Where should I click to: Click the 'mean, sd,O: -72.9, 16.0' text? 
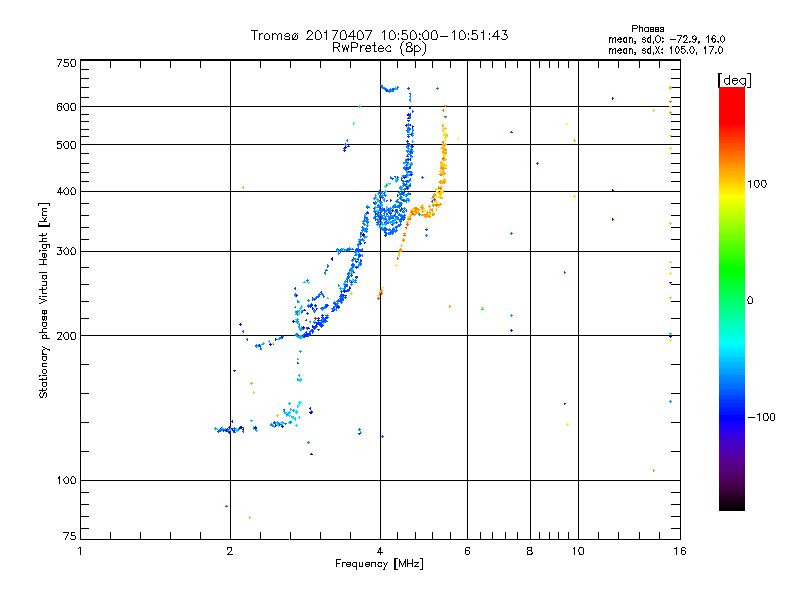point(666,39)
